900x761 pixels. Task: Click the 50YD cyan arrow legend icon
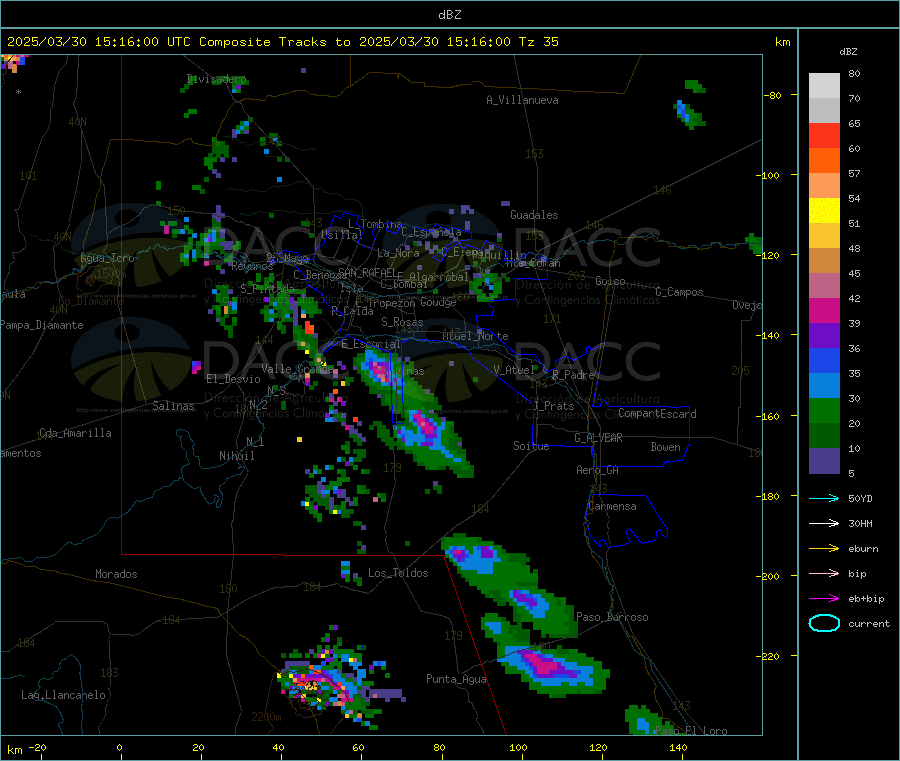(824, 498)
